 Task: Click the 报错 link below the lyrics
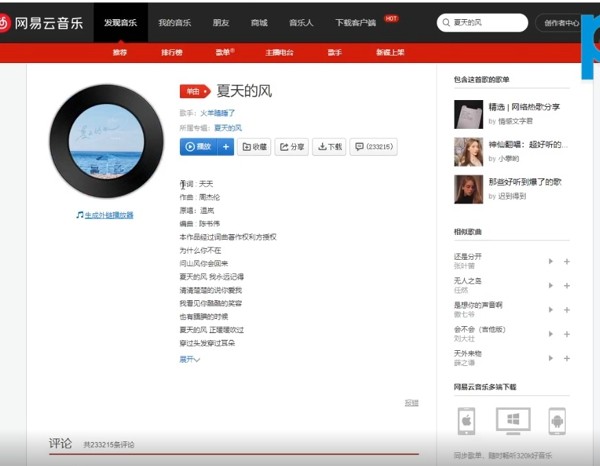(412, 403)
